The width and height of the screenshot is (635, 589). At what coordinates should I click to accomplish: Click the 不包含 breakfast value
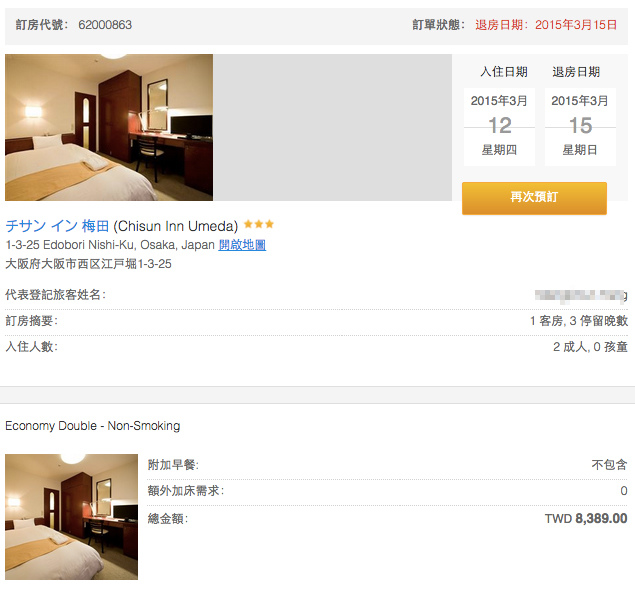click(609, 465)
